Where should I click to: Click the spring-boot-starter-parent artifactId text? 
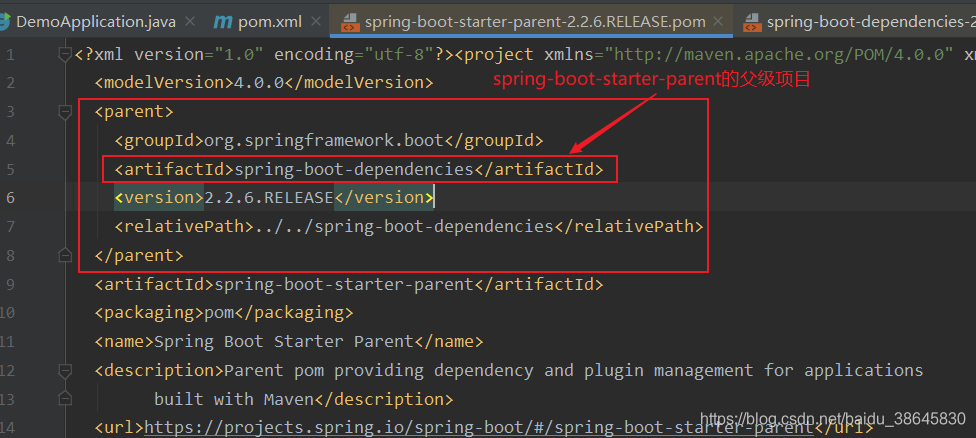344,284
